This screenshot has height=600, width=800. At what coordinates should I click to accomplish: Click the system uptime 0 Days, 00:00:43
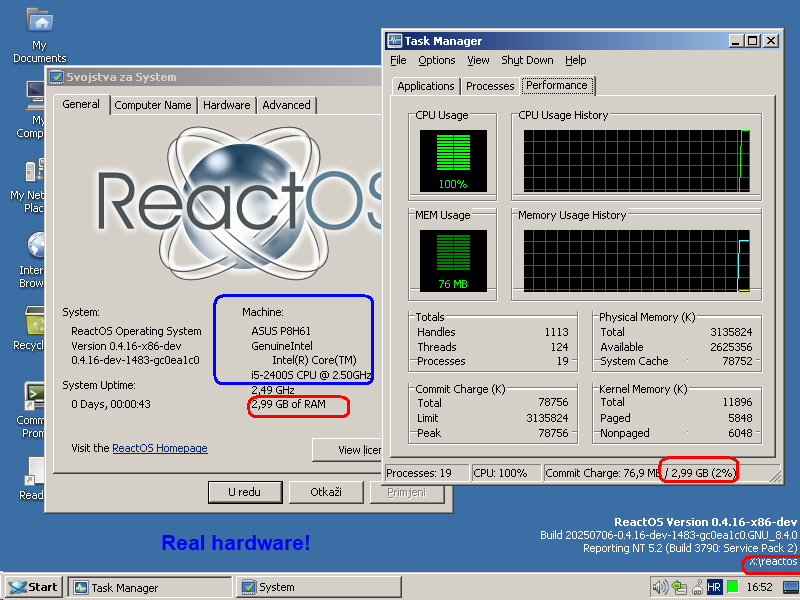[x=111, y=404]
